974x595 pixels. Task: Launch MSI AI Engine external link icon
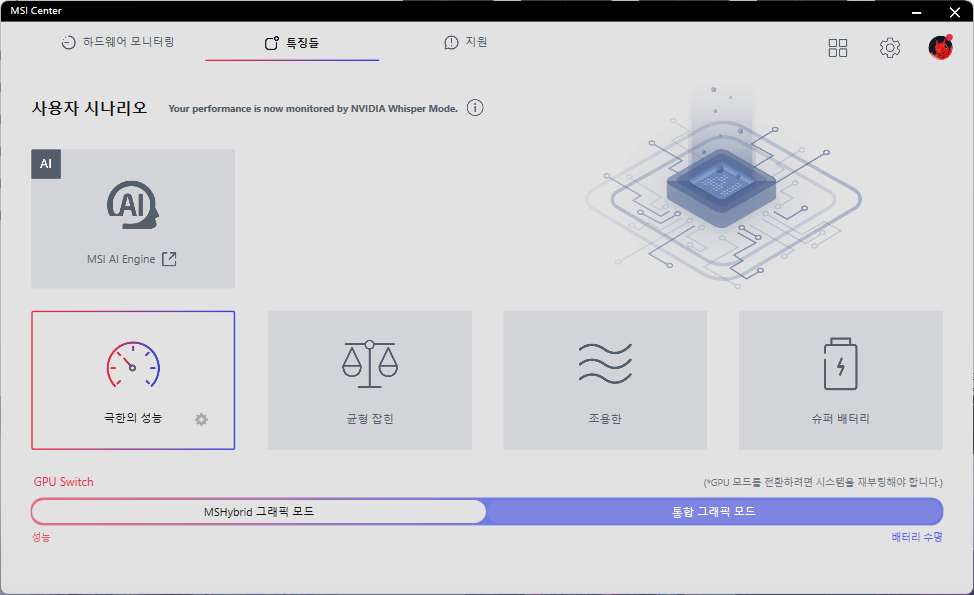click(x=169, y=259)
